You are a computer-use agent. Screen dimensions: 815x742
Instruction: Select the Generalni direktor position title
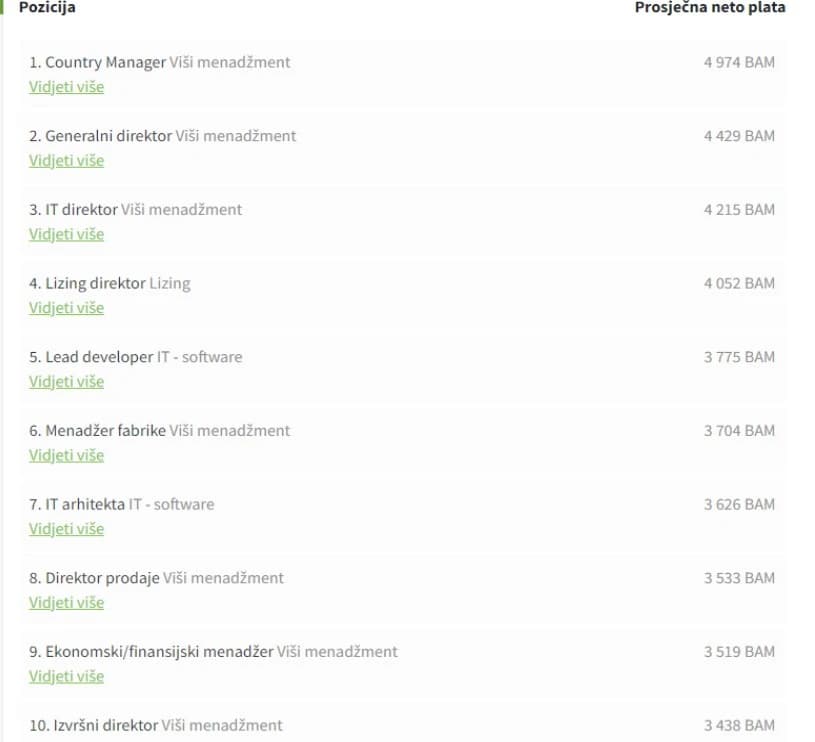109,136
